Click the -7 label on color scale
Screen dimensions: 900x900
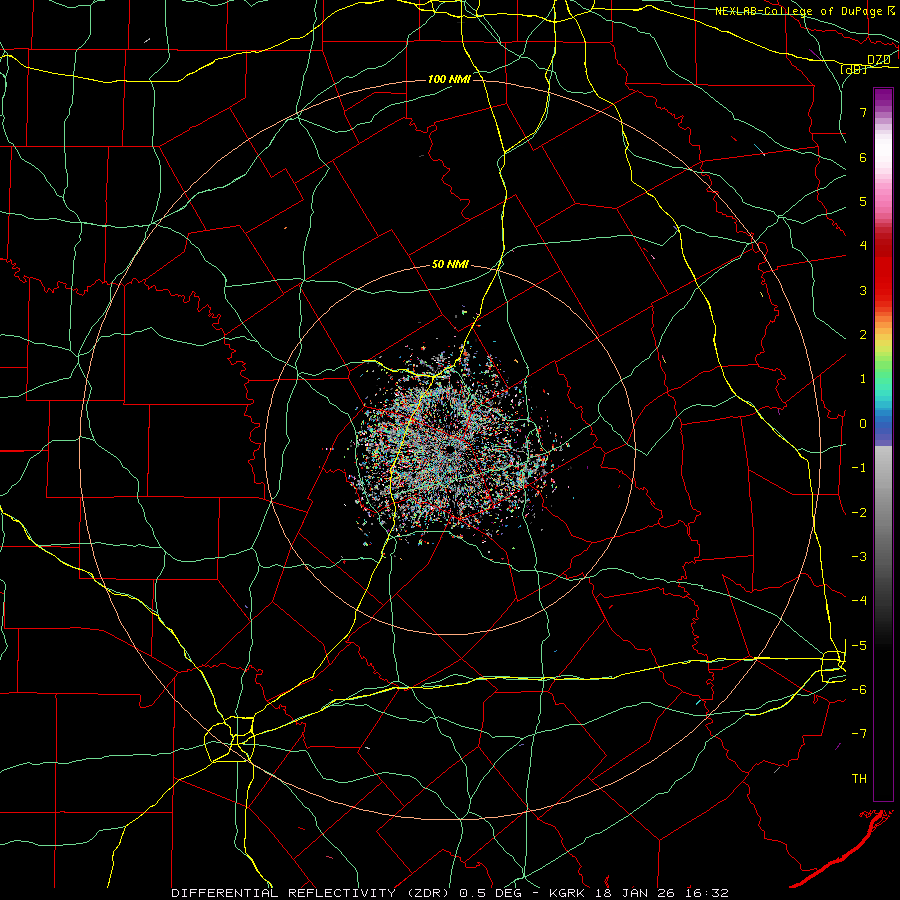859,734
